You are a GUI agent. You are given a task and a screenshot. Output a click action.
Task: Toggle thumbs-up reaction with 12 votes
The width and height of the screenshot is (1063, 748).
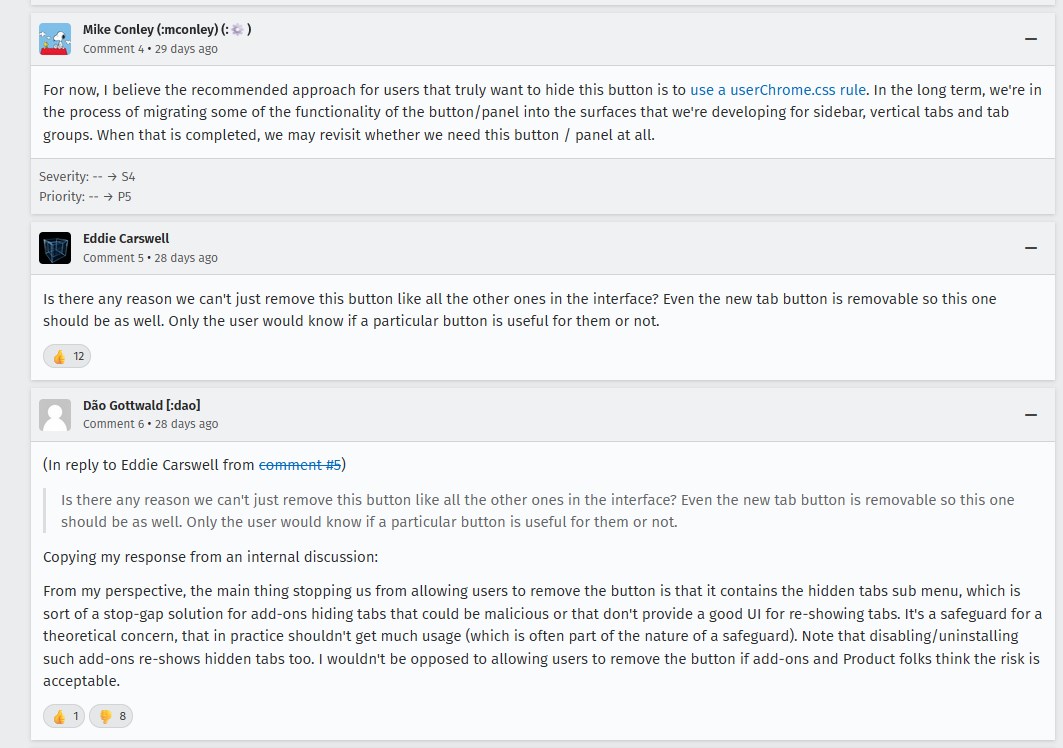pos(67,356)
